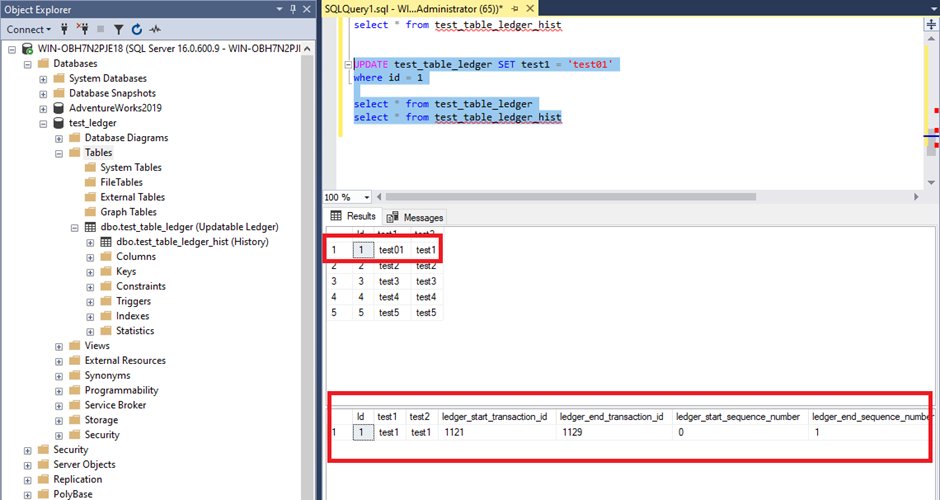Click the ledger_start_sequence_number column header
Image resolution: width=940 pixels, height=500 pixels.
coord(738,417)
